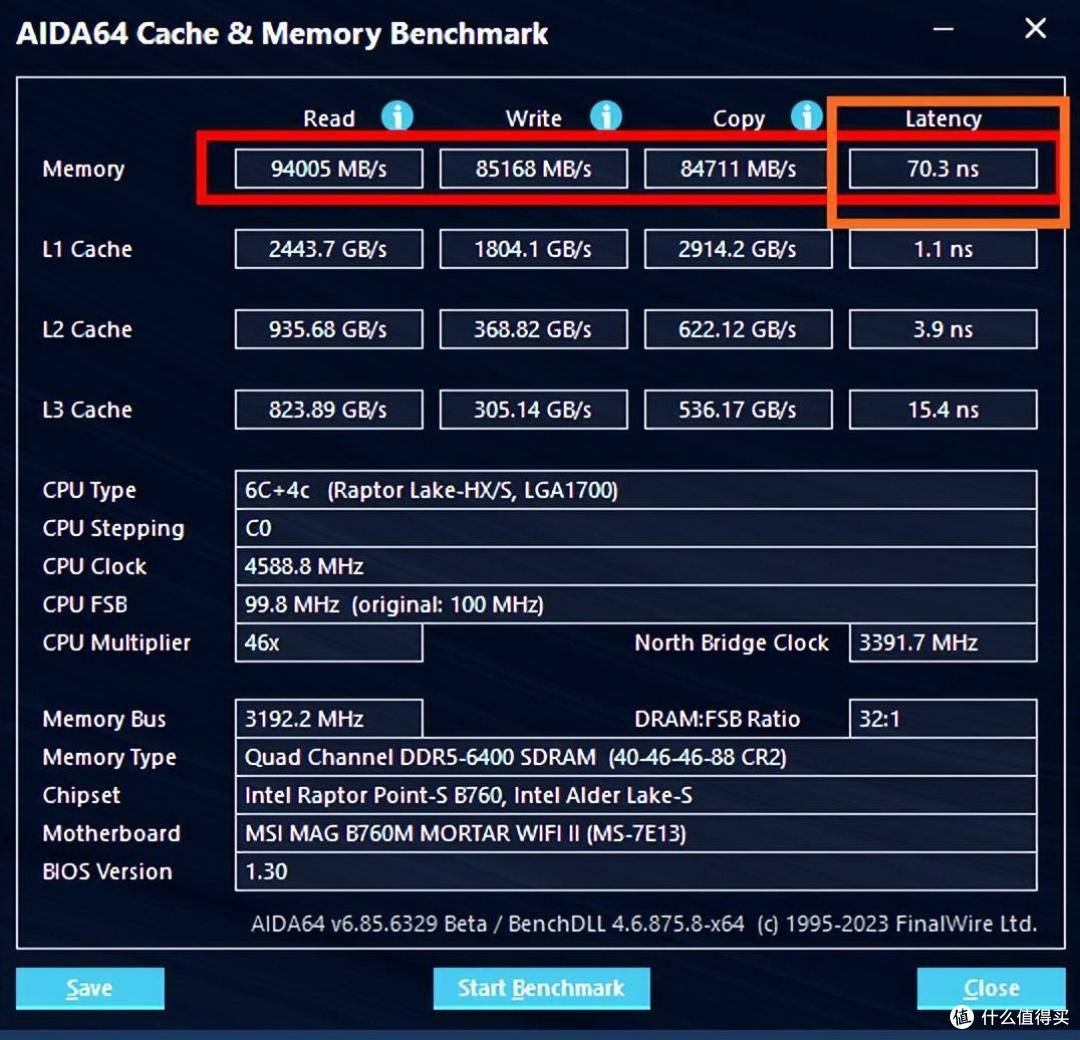
Task: Click the Copy column header
Action: 738,119
